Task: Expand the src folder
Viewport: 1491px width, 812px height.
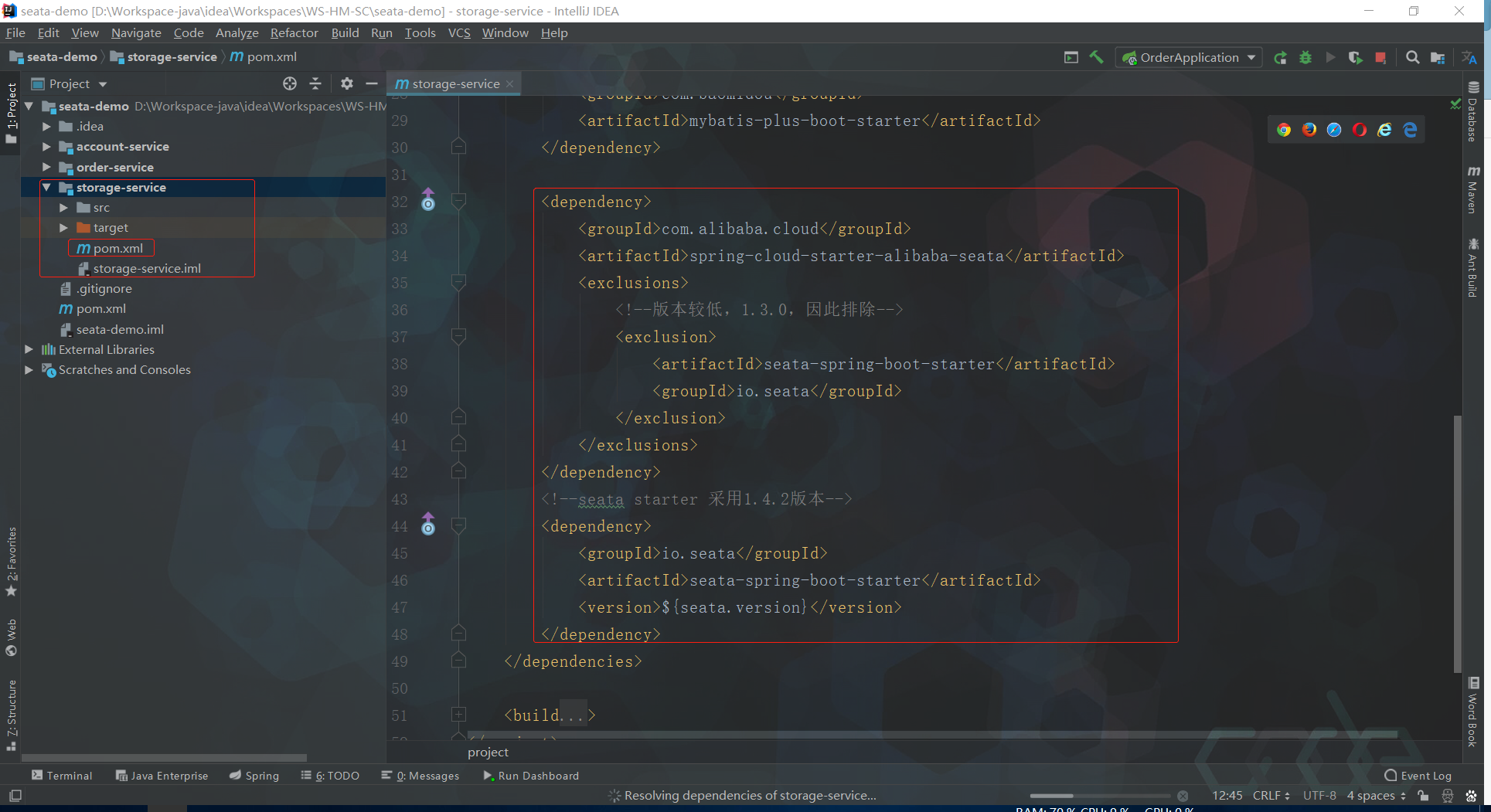Action: (x=63, y=207)
